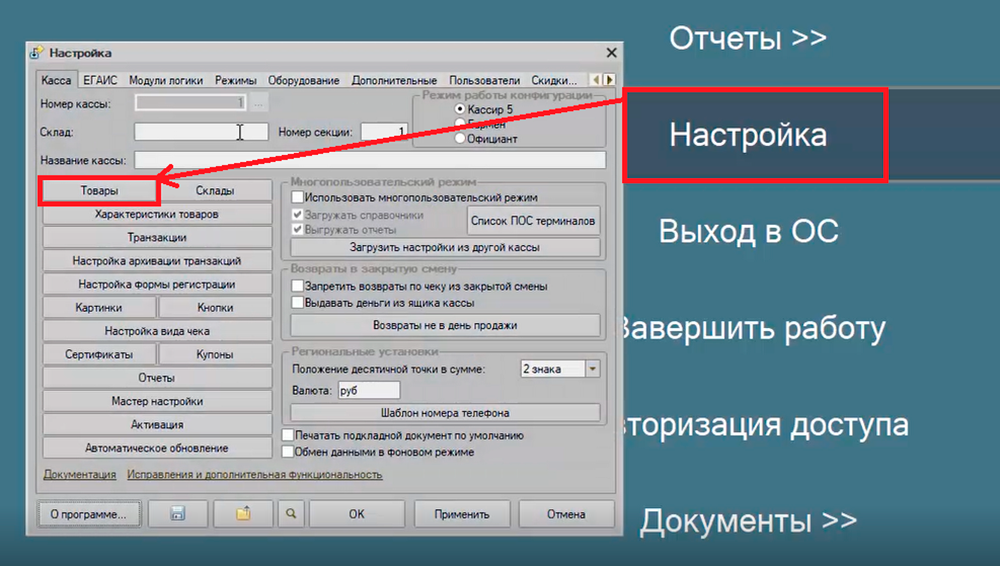Screen dimensions: 1000x566
Task: Select the Кассир 5 radio button
Action: coord(460,108)
